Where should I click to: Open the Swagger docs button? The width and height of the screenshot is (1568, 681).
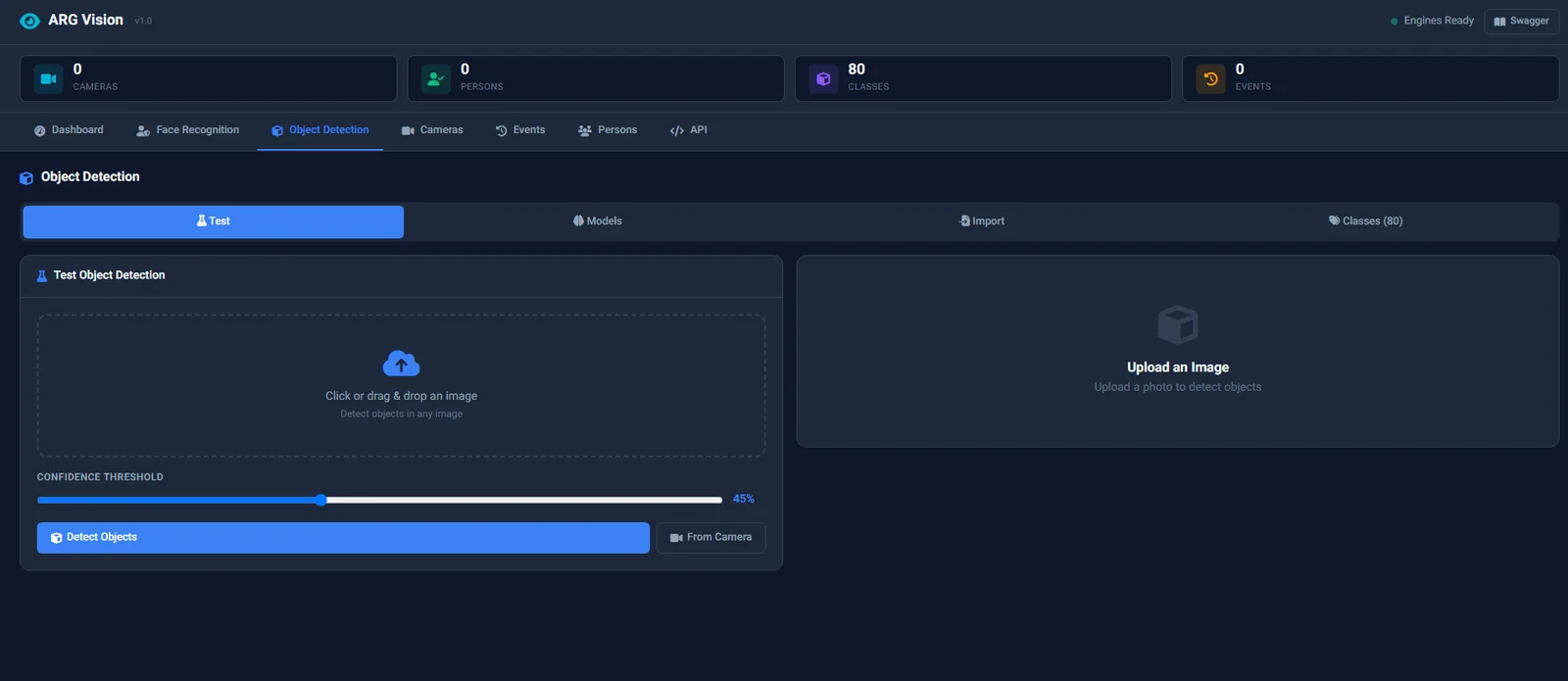coord(1521,22)
